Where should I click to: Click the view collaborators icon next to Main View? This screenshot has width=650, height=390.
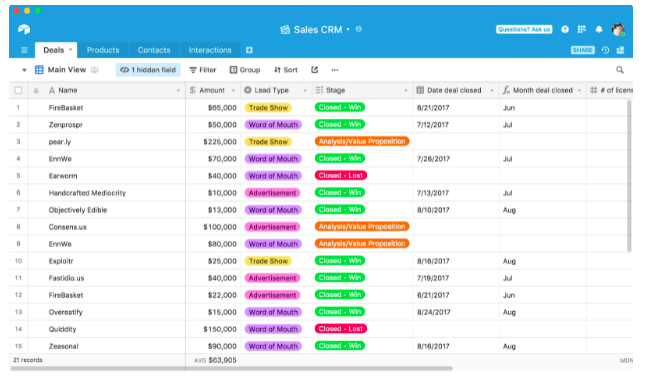pos(95,70)
